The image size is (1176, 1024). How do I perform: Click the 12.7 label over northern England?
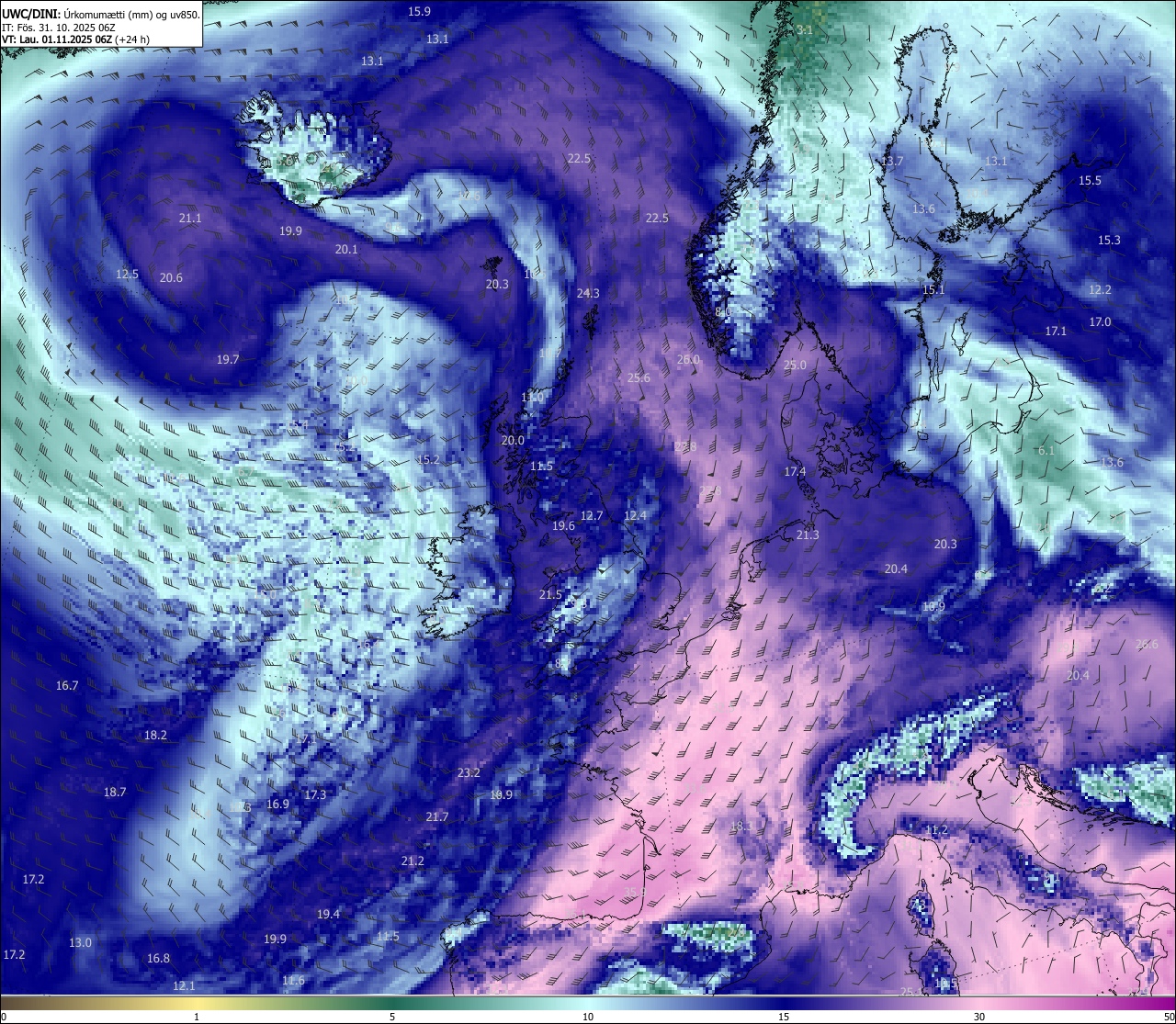click(592, 516)
